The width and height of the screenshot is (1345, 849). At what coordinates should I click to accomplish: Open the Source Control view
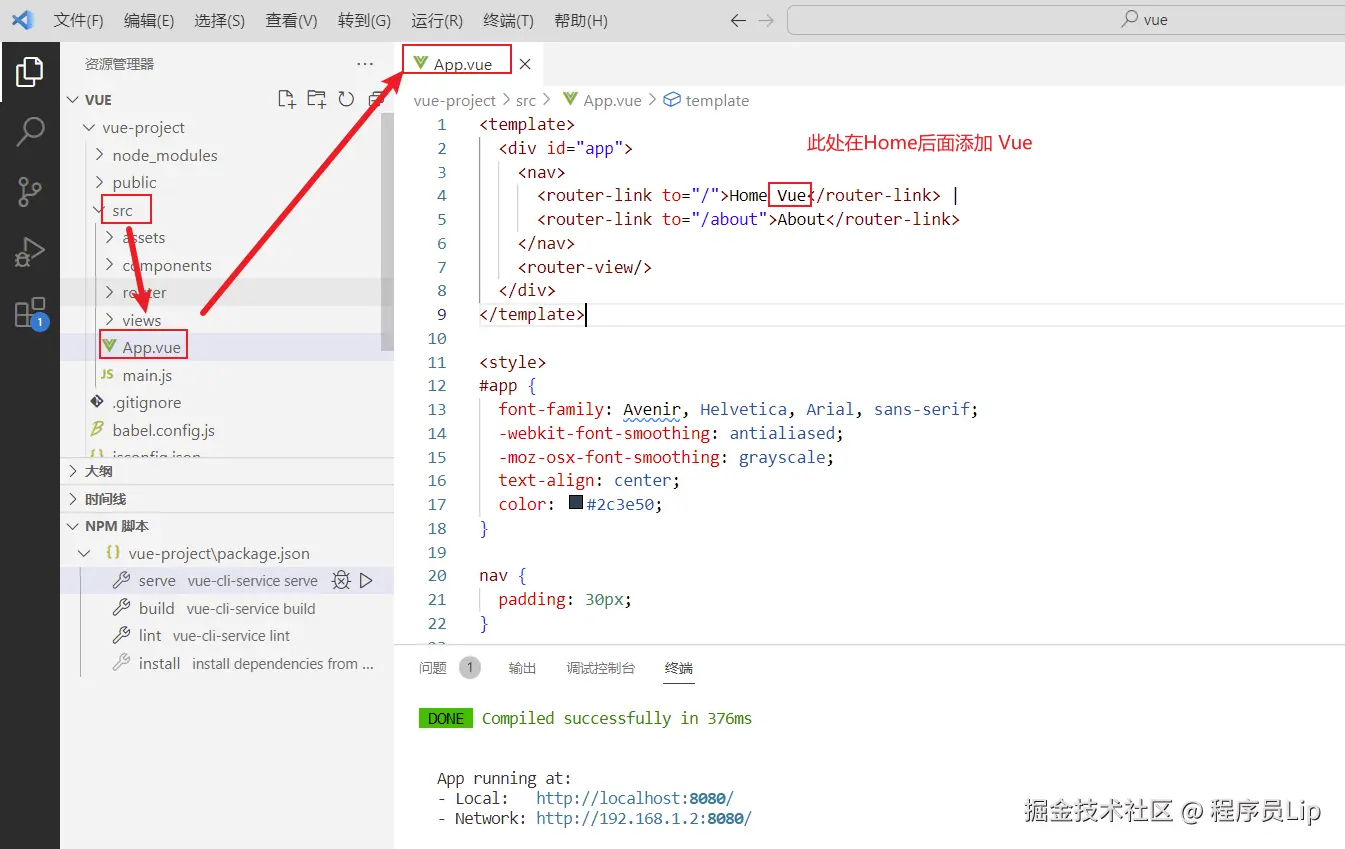[x=30, y=192]
